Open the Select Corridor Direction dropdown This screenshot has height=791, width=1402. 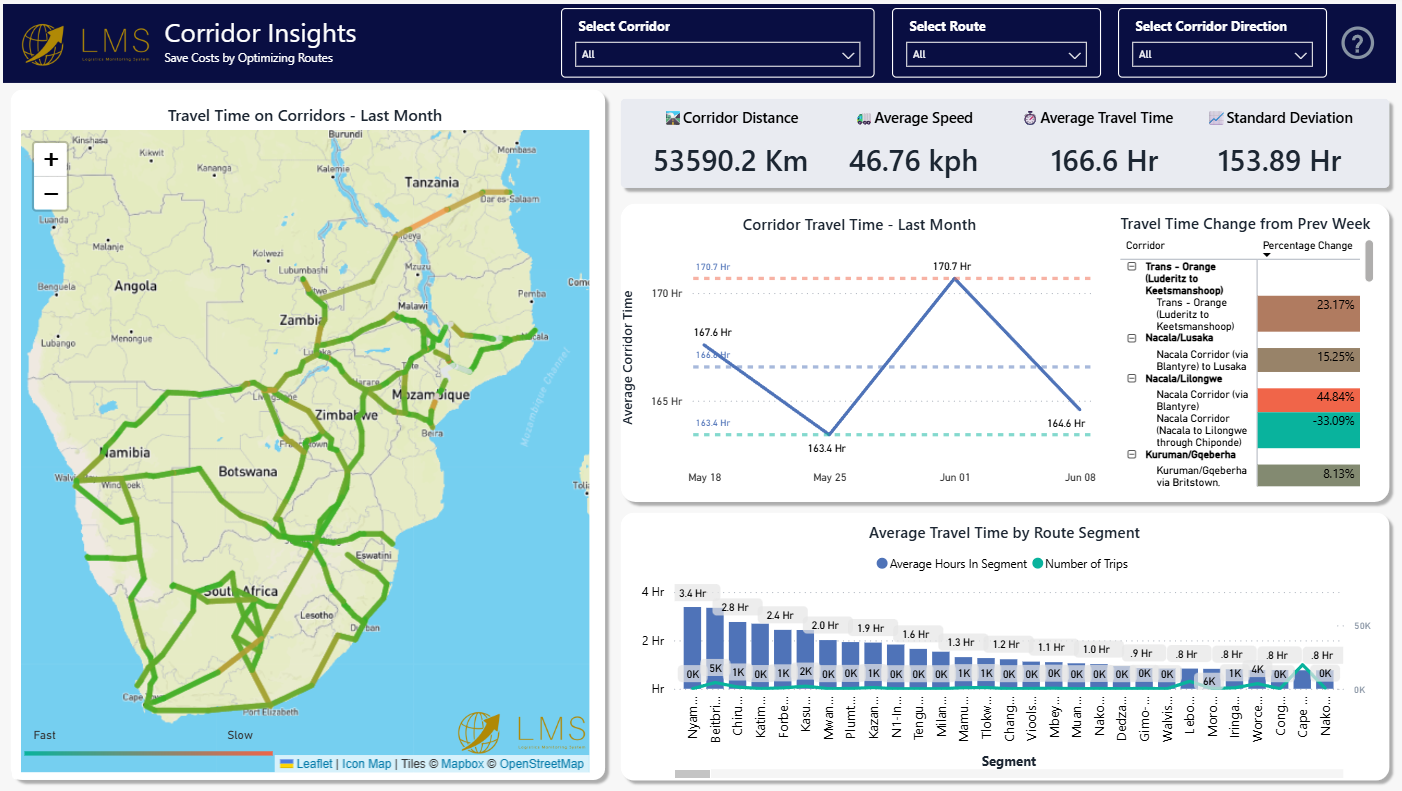click(1222, 55)
